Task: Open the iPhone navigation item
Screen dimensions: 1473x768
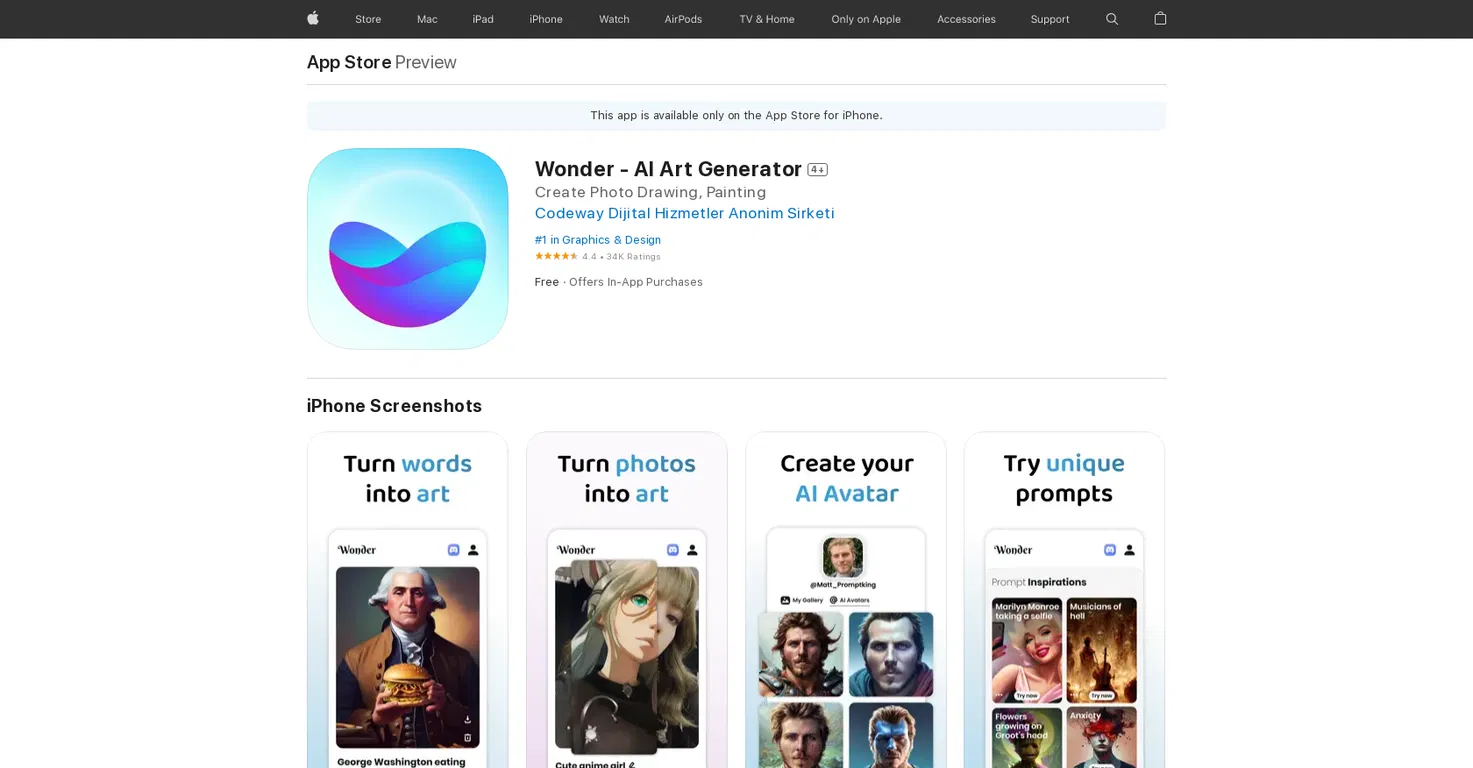Action: tap(546, 19)
